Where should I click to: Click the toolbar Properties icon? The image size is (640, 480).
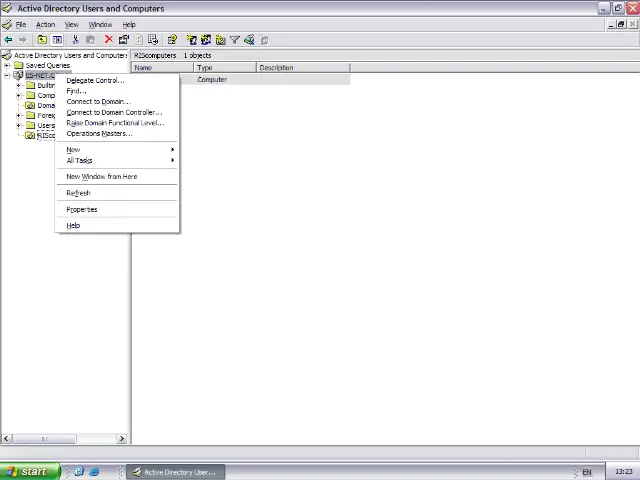tap(124, 40)
